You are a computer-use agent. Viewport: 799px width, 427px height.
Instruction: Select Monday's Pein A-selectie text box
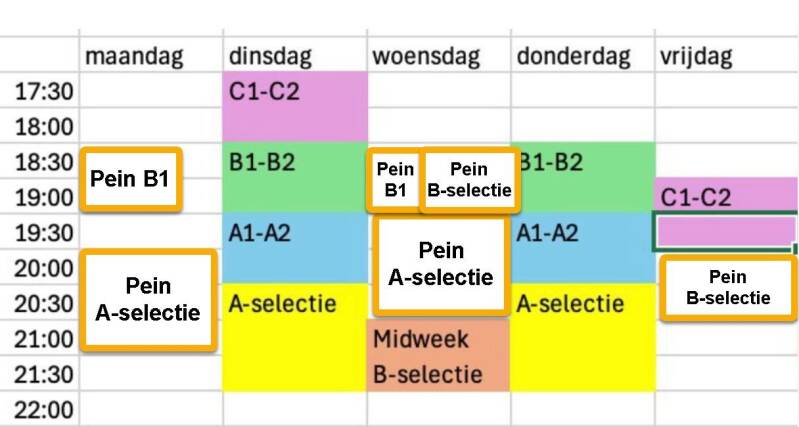pyautogui.click(x=148, y=299)
